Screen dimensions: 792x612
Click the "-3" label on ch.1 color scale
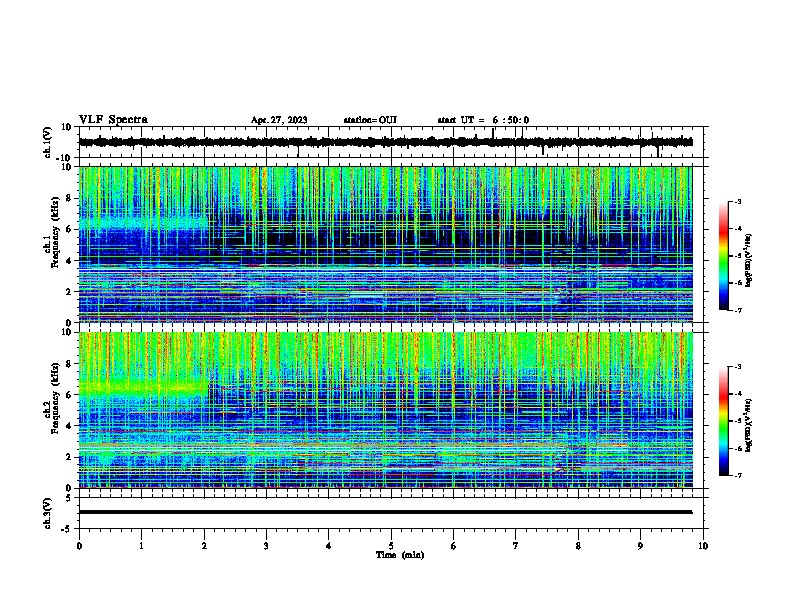(x=737, y=202)
